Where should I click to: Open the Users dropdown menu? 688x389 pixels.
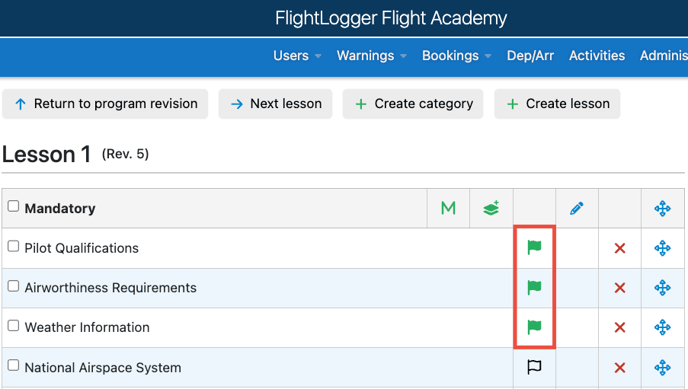(297, 56)
